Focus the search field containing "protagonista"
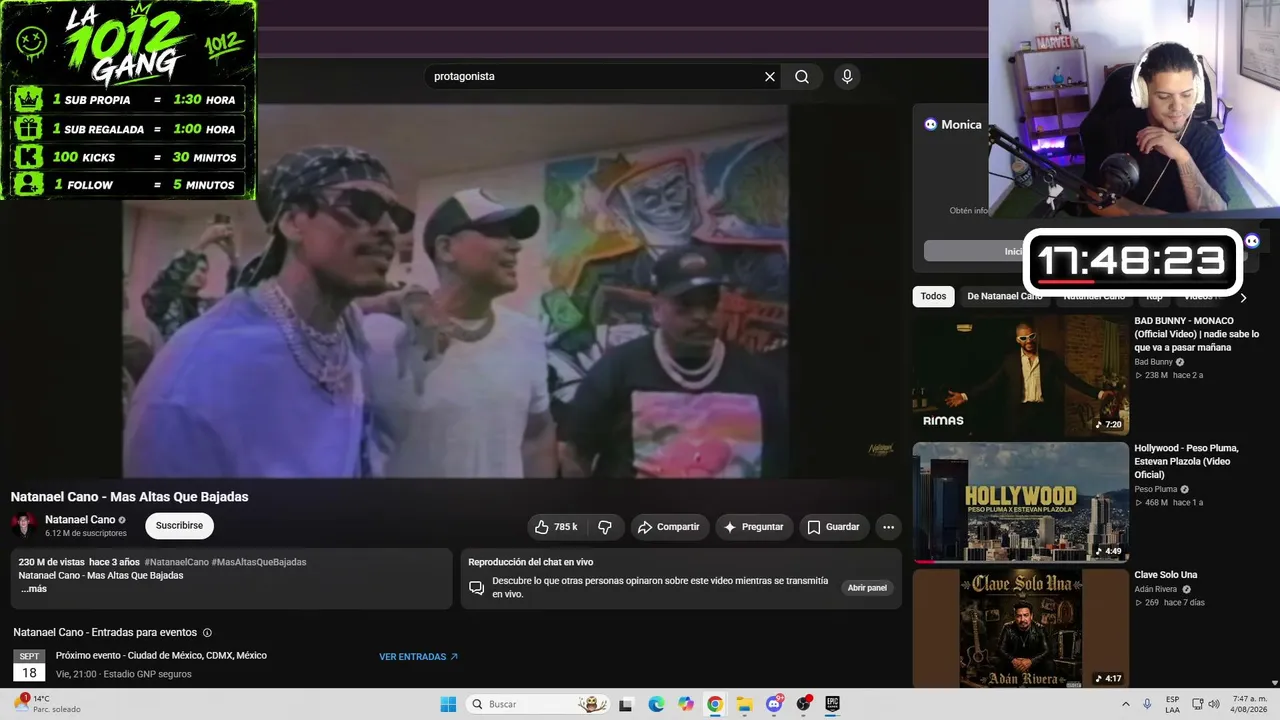Viewport: 1280px width, 720px height. [596, 77]
